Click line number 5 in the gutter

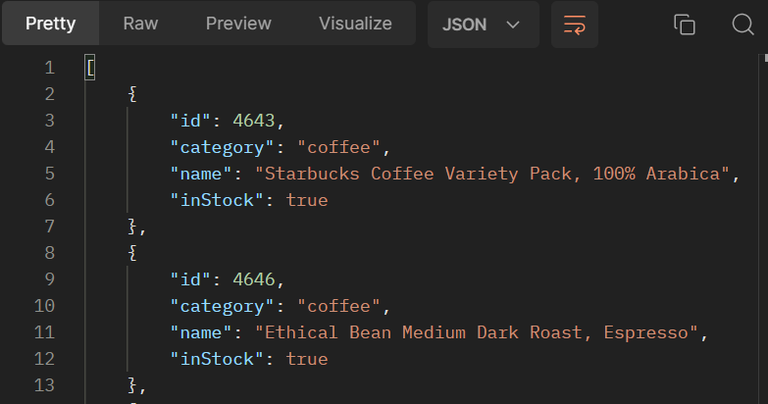pyautogui.click(x=49, y=173)
